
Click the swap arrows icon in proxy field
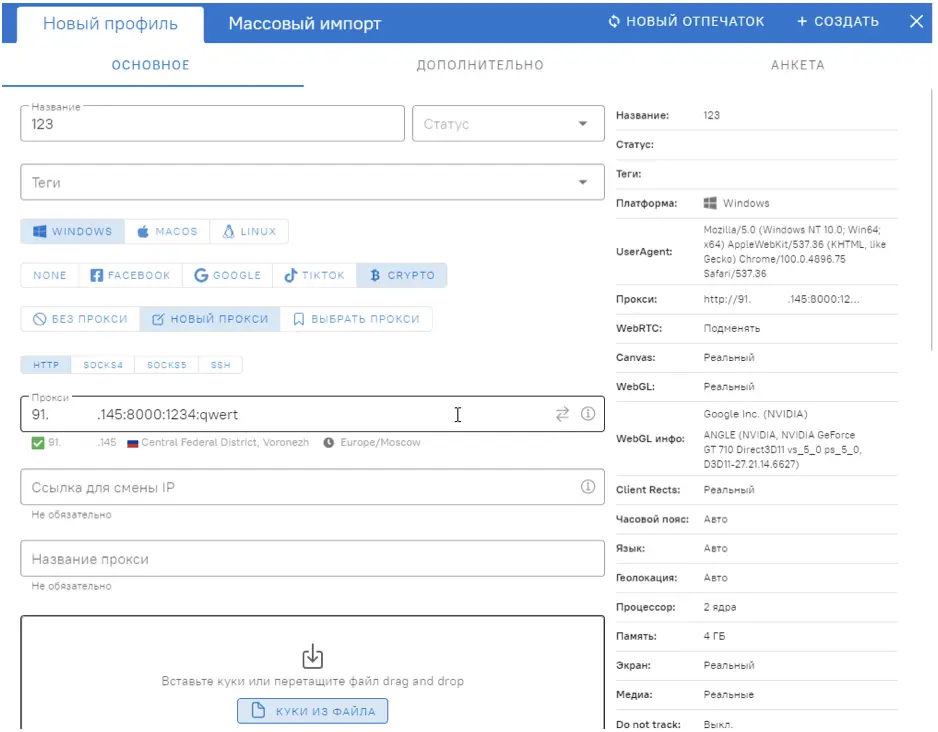[x=562, y=414]
